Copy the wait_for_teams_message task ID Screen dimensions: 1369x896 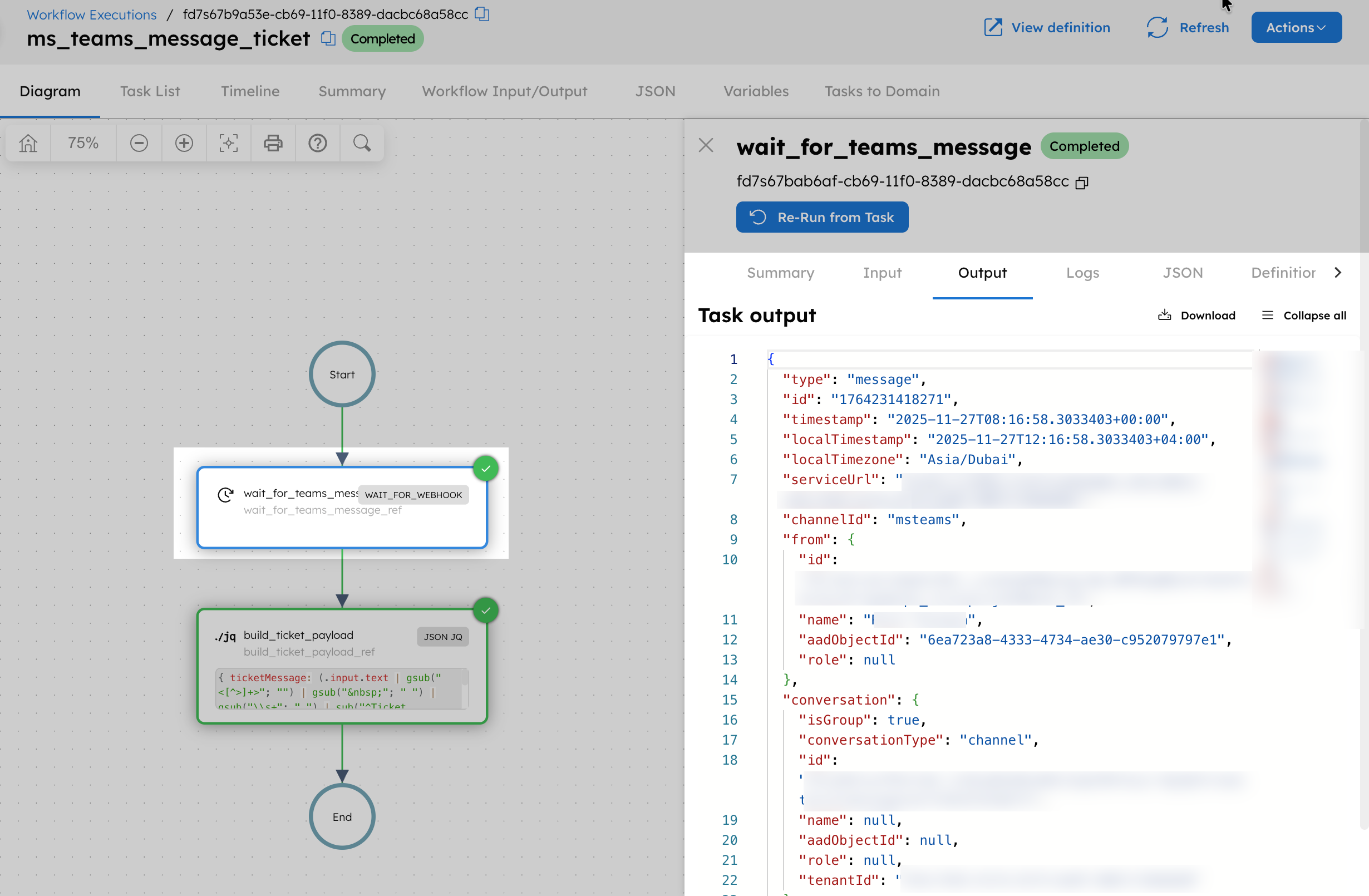[1082, 183]
